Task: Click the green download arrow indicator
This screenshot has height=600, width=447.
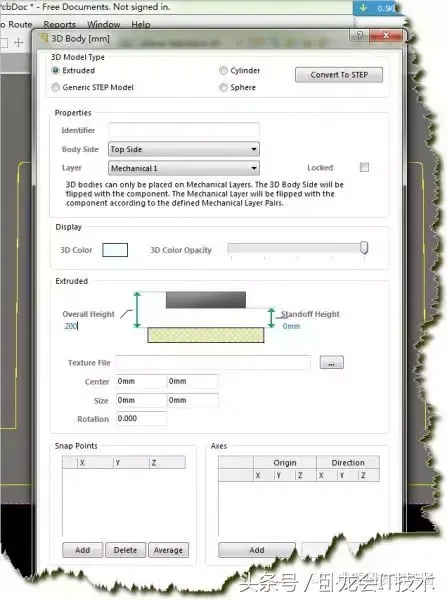Action: click(364, 8)
